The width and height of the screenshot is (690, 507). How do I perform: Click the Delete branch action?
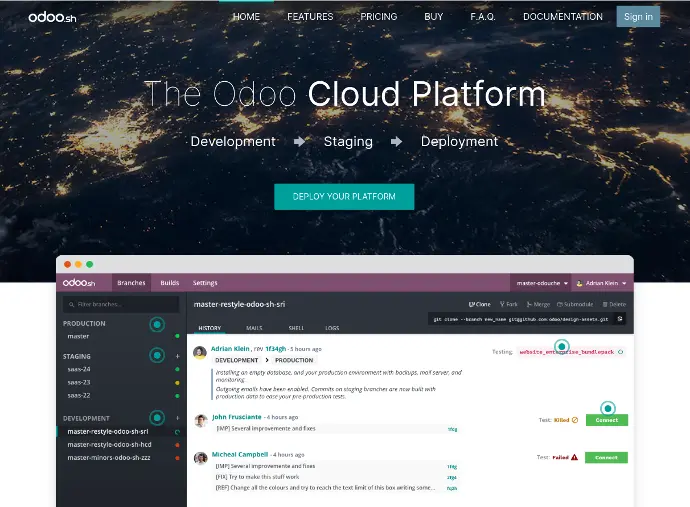(x=614, y=304)
